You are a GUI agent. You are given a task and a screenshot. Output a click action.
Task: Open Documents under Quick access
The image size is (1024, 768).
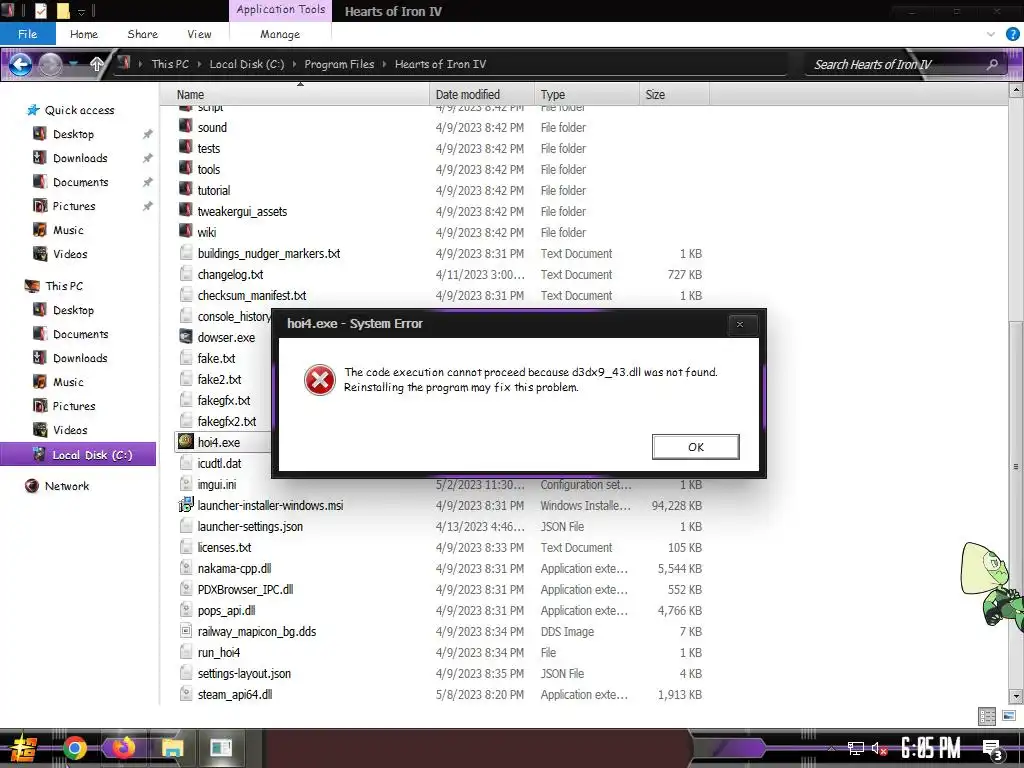80,182
